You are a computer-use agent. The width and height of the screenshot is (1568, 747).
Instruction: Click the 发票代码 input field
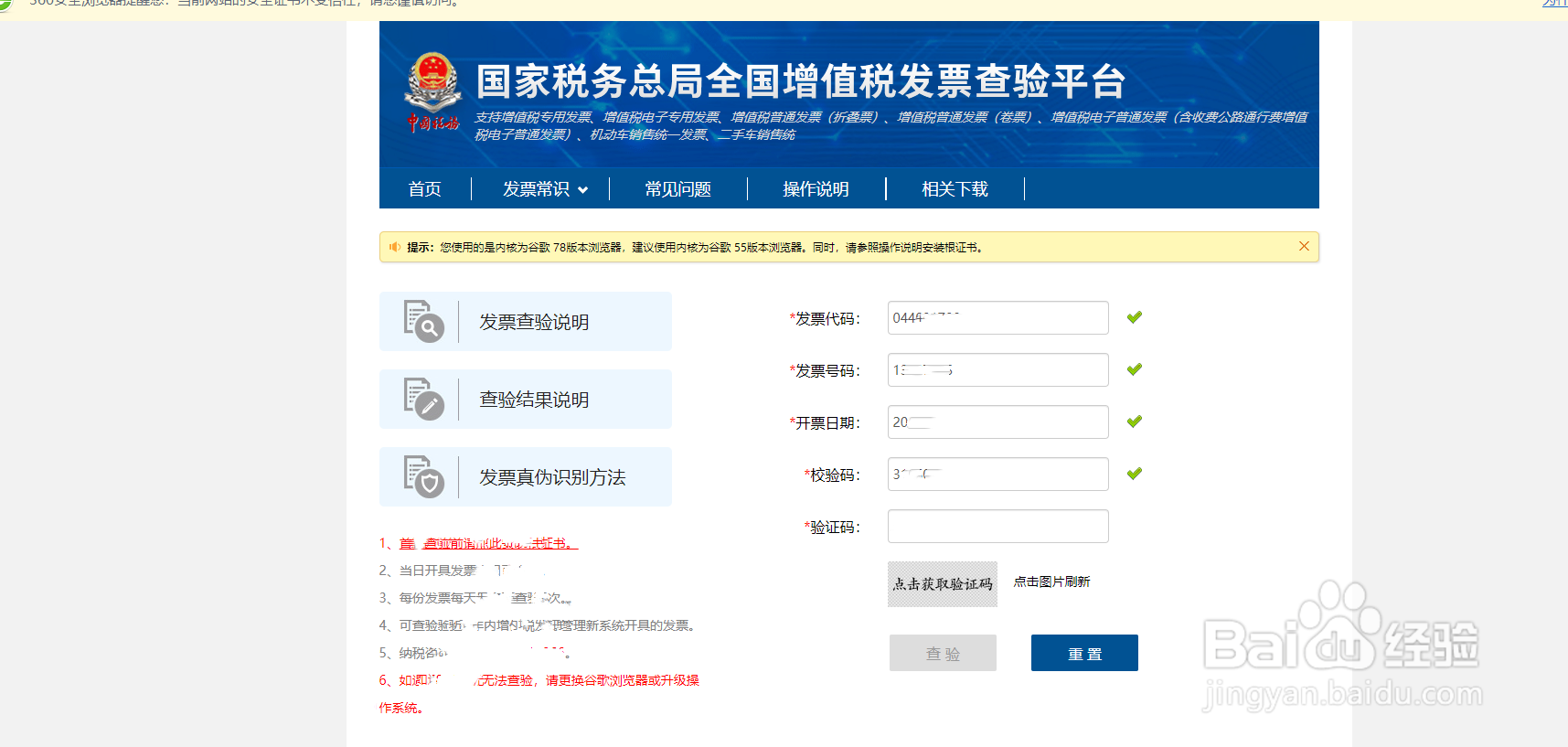pyautogui.click(x=998, y=318)
